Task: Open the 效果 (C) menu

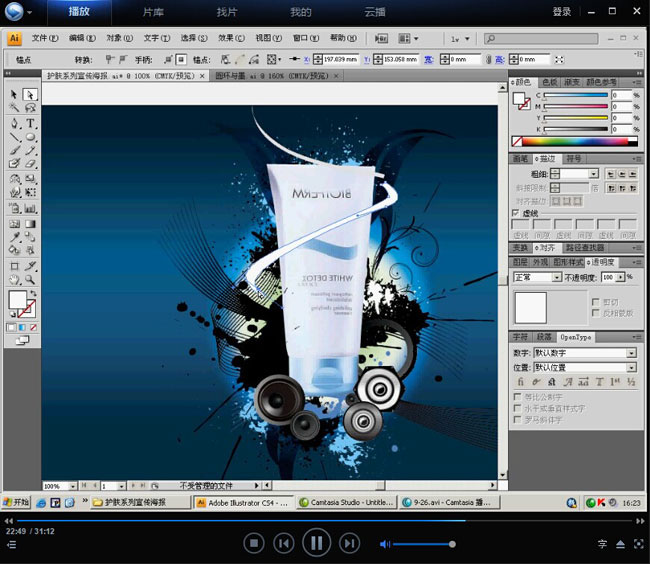Action: [231, 38]
